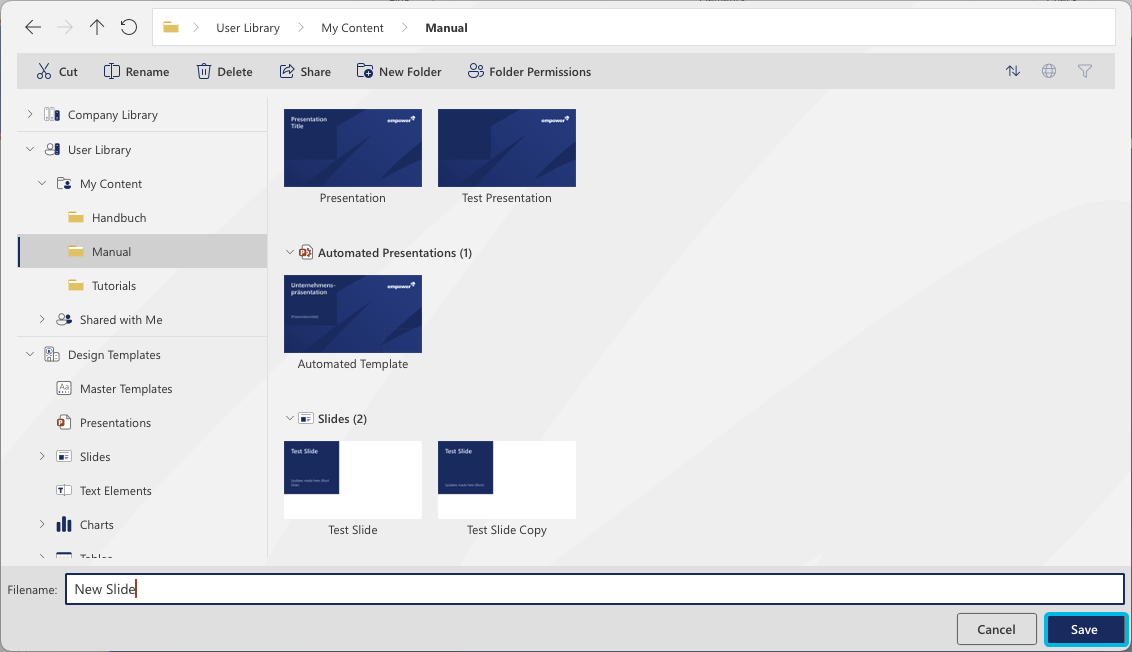This screenshot has height=652, width=1132.
Task: Go forward with the right arrow
Action: 65,27
